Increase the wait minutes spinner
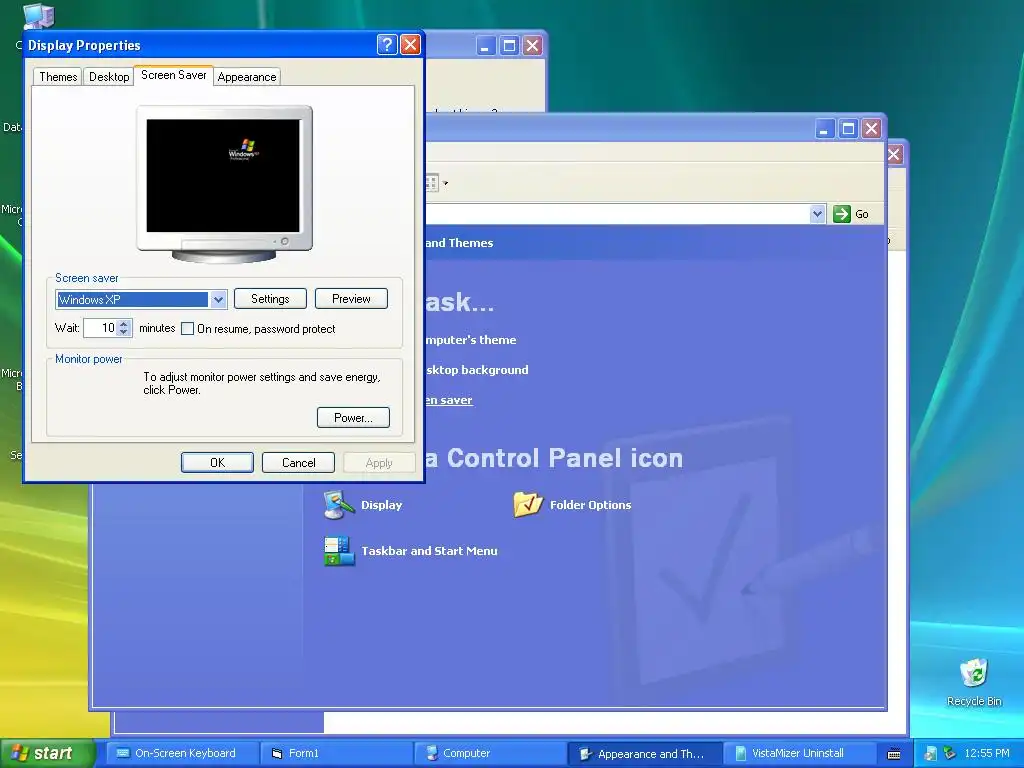Viewport: 1024px width, 768px height. coord(124,323)
